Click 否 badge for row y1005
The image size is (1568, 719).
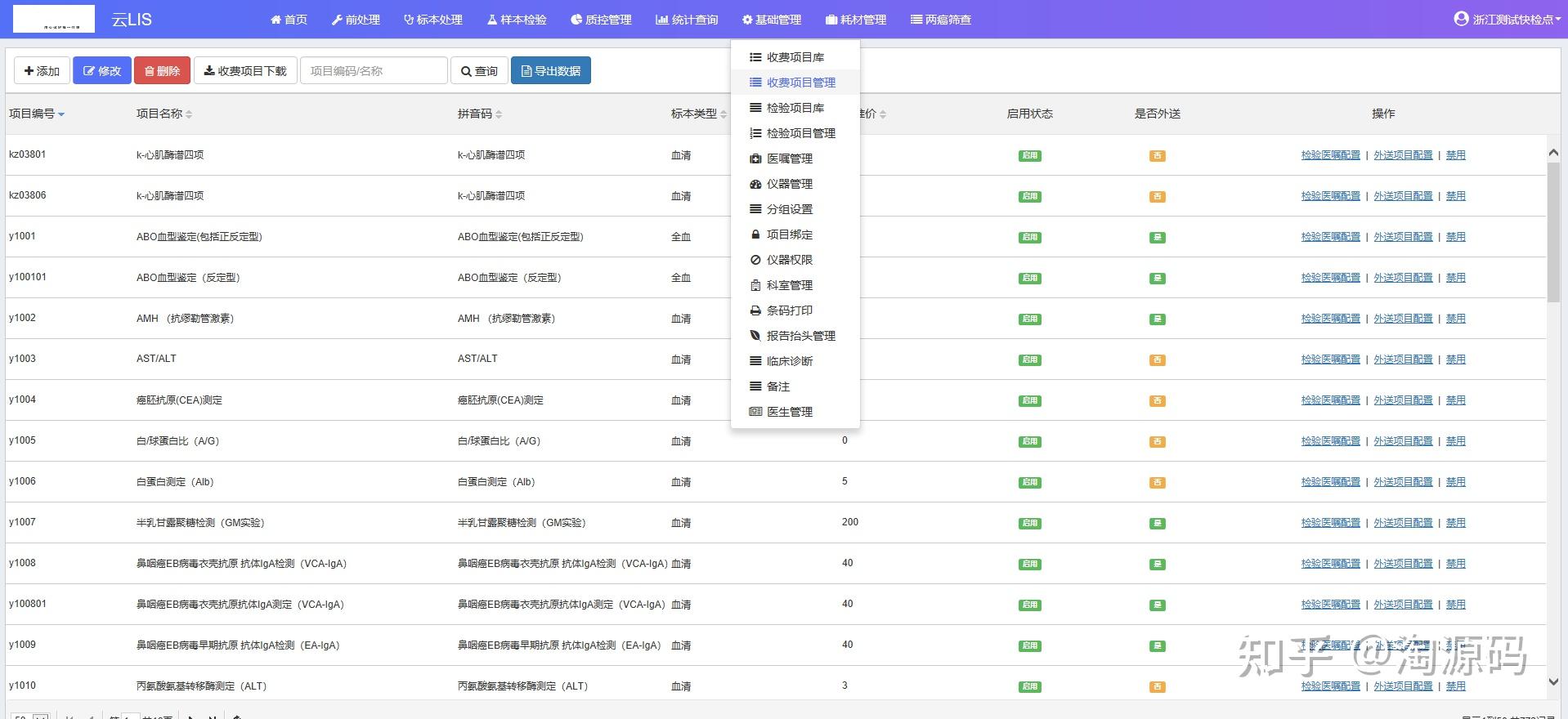coord(1157,441)
